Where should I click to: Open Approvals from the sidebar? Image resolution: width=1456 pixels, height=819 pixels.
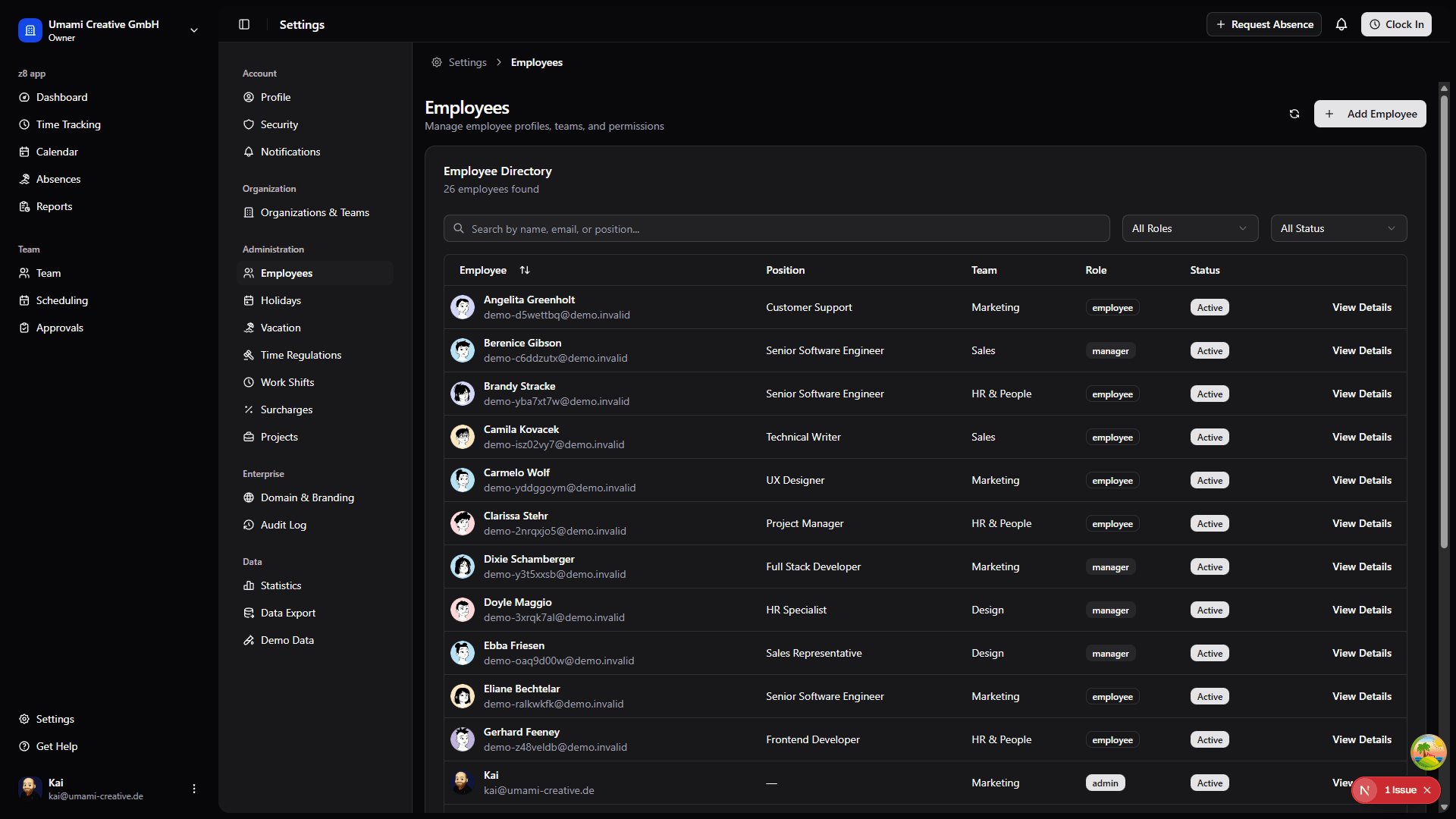(59, 328)
